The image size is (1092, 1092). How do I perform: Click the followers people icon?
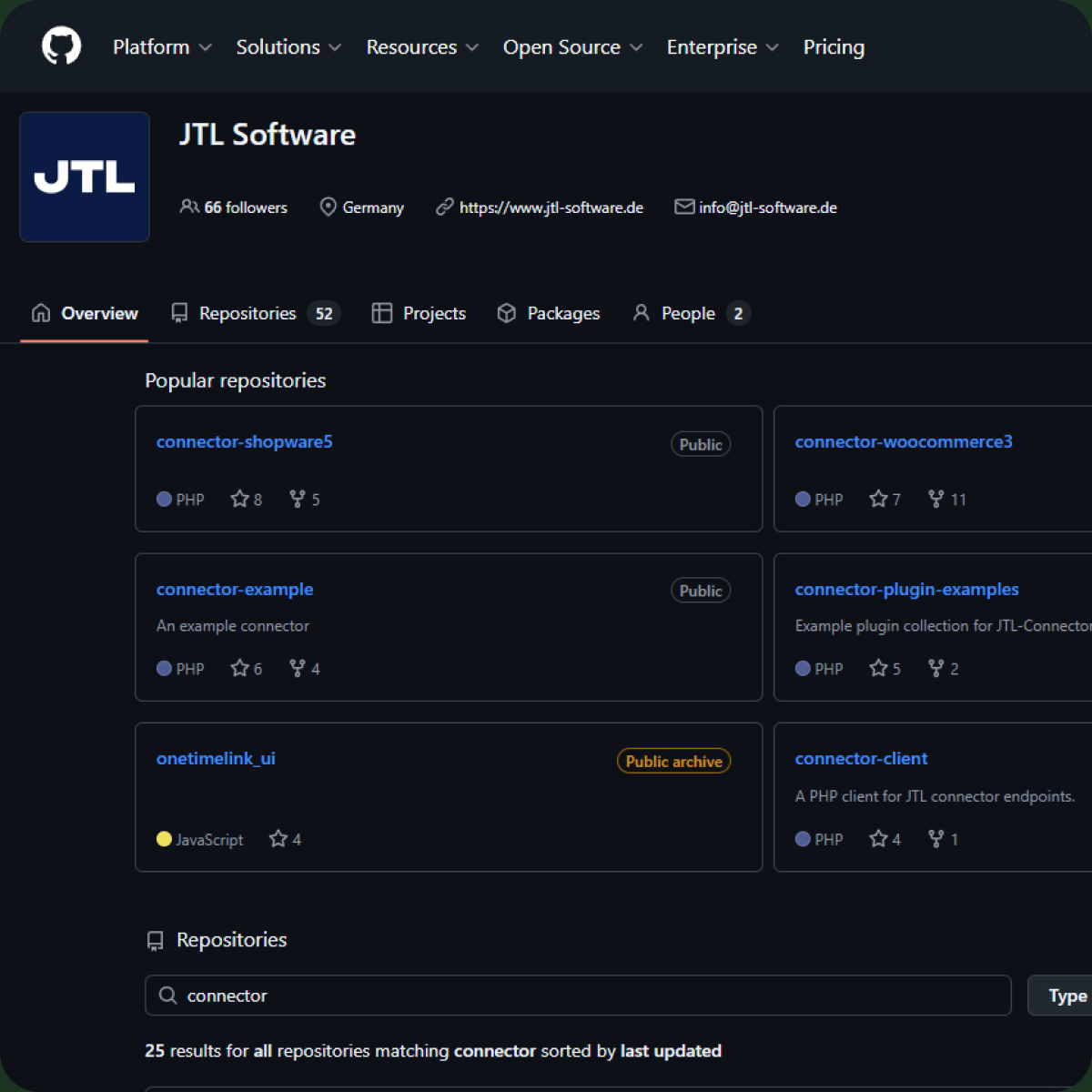point(189,207)
